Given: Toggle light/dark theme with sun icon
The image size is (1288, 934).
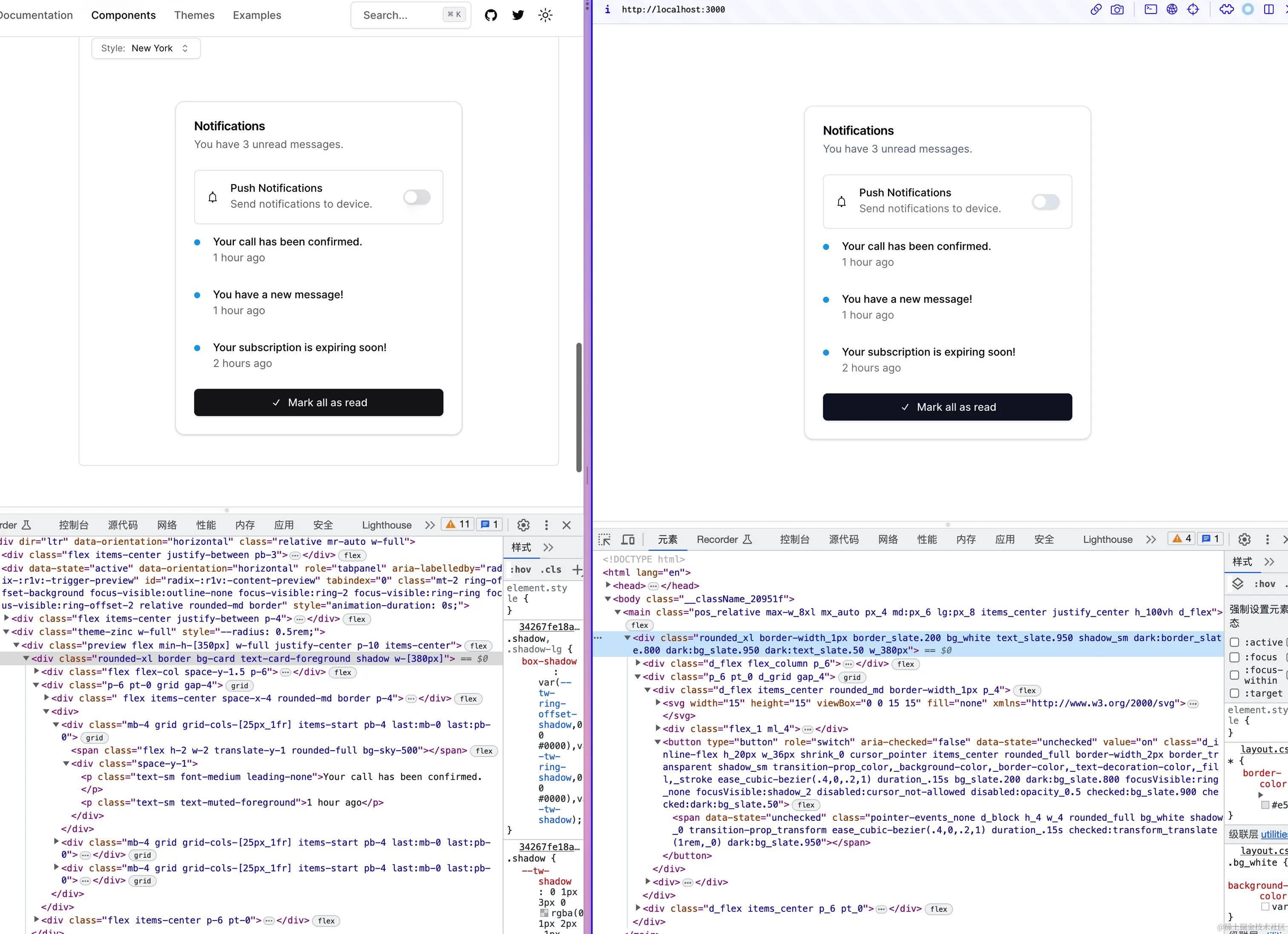Looking at the screenshot, I should [x=545, y=15].
